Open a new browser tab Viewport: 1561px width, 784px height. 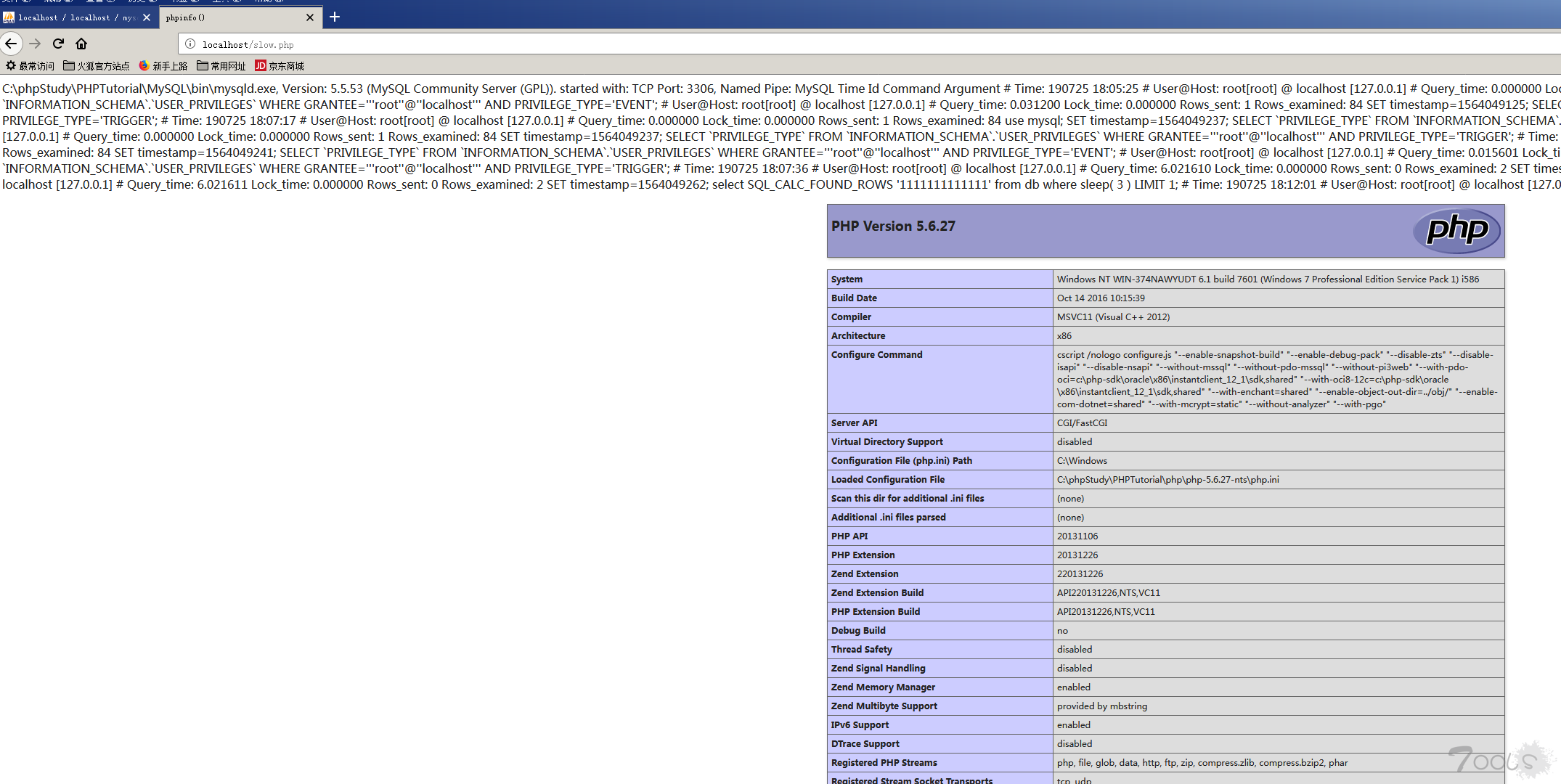coord(335,17)
